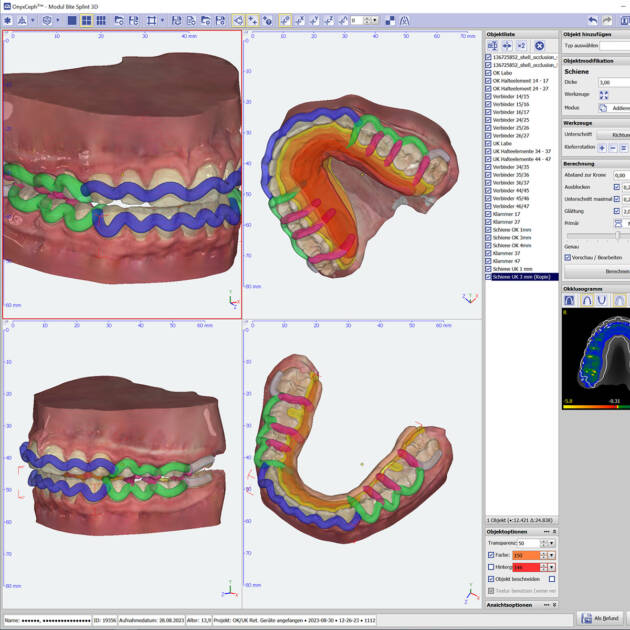The image size is (630, 630).
Task: Click the minus icon beside Kieferrotation
Action: (613, 148)
